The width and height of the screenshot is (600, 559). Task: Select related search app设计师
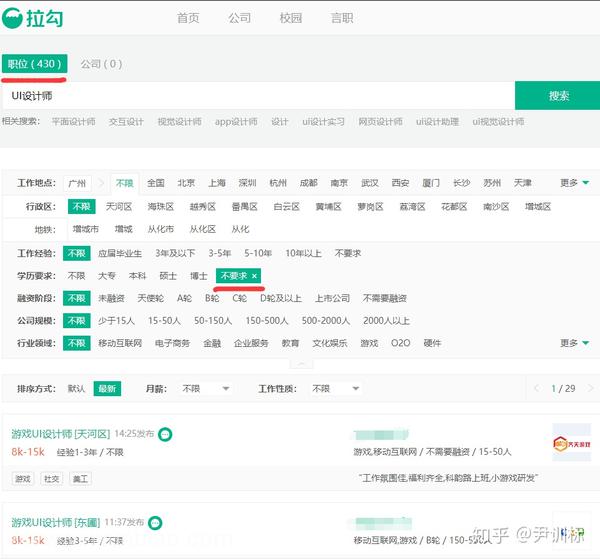coord(236,122)
